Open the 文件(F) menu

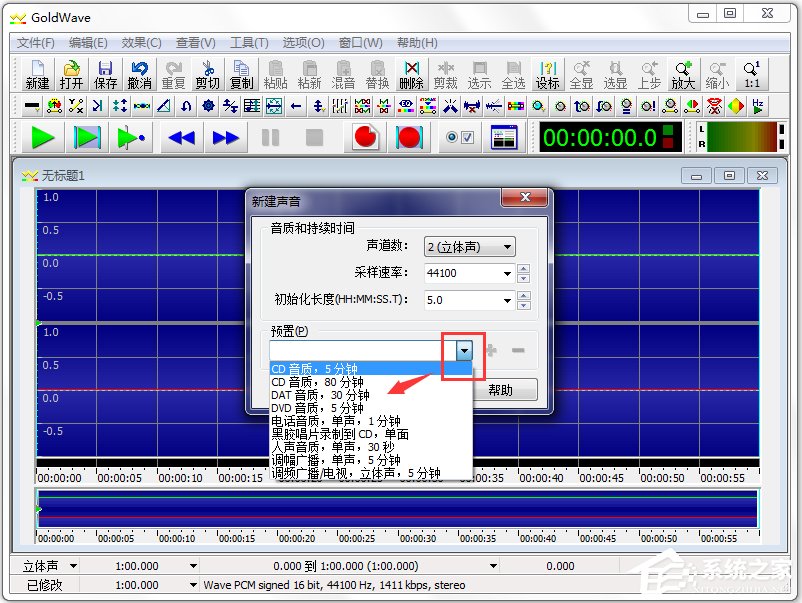pos(36,43)
